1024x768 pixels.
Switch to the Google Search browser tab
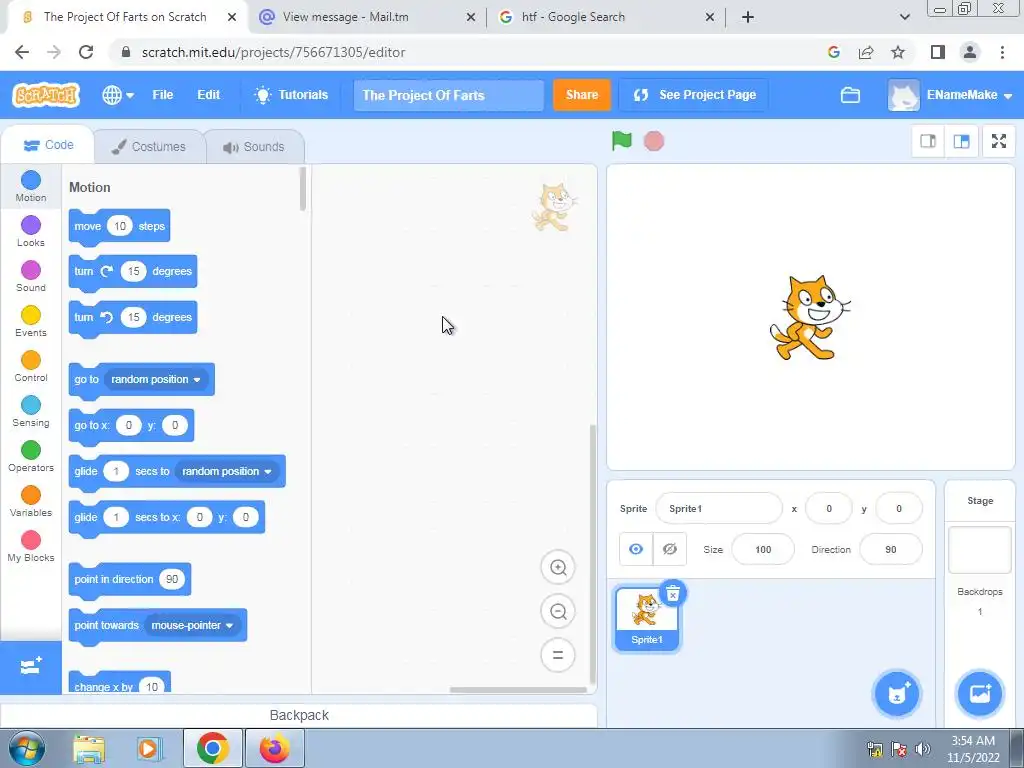(x=607, y=17)
